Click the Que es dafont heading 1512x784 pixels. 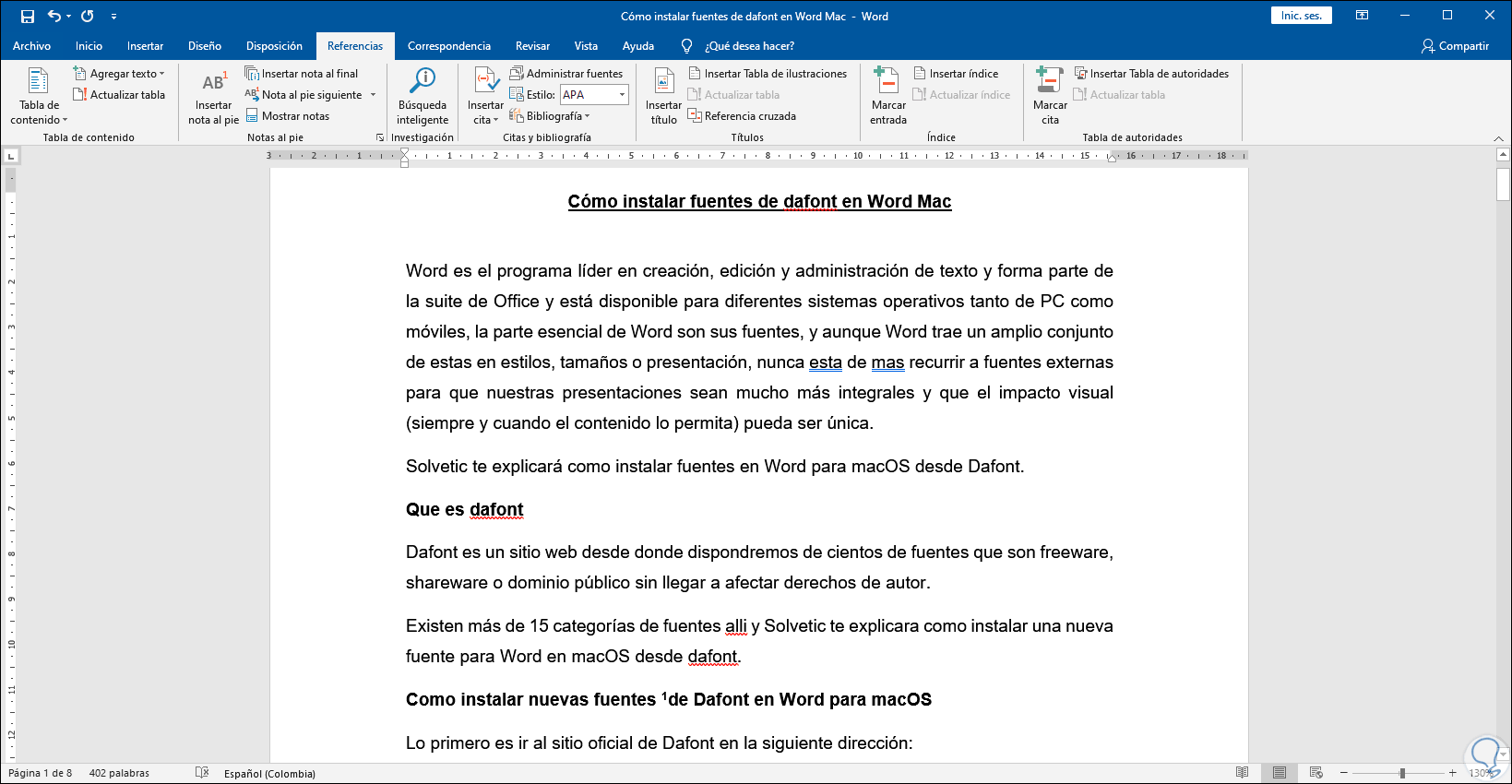click(x=465, y=510)
